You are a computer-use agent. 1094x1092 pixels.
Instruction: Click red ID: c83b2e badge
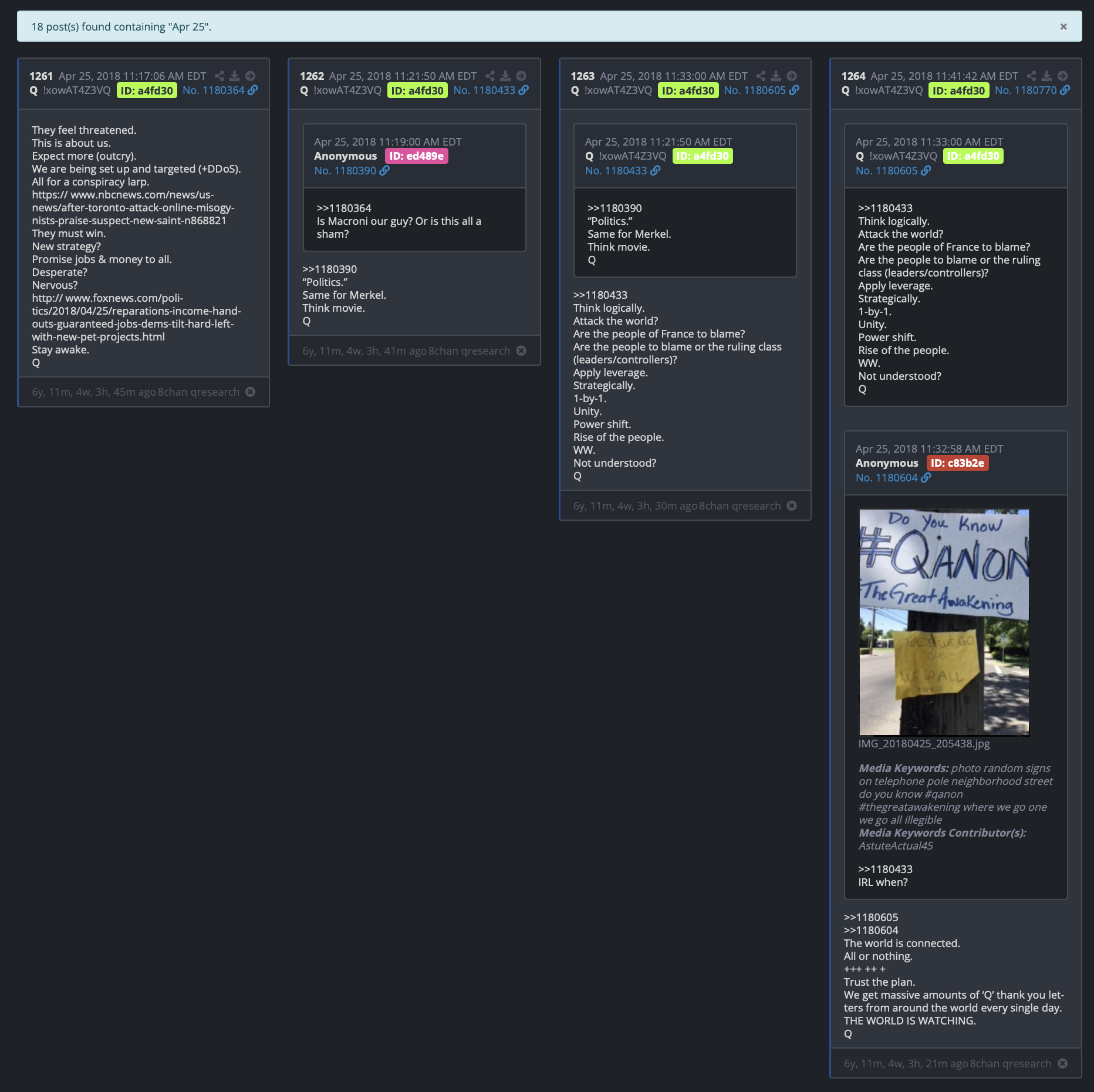[x=957, y=463]
